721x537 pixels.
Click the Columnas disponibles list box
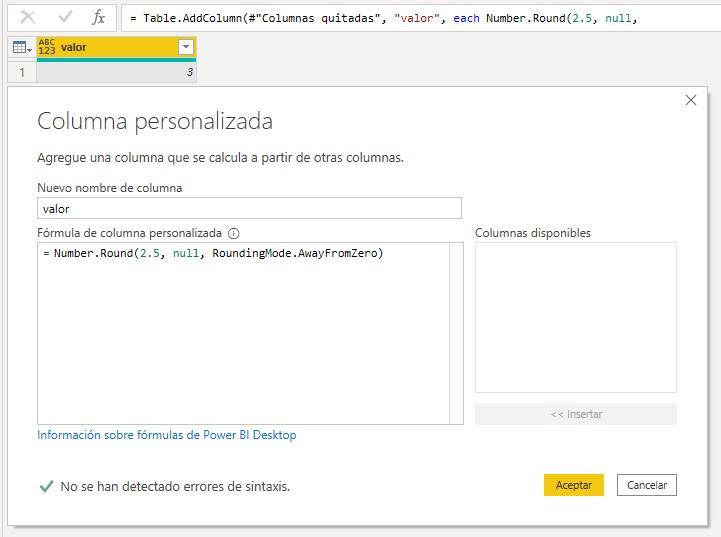575,317
